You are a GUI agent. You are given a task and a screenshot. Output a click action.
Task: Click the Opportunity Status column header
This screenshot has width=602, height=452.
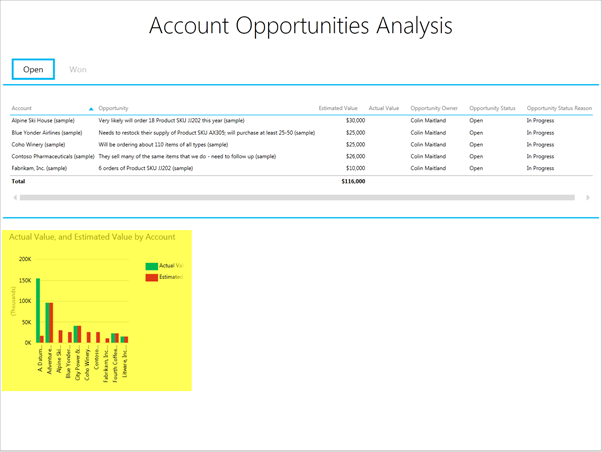(491, 108)
